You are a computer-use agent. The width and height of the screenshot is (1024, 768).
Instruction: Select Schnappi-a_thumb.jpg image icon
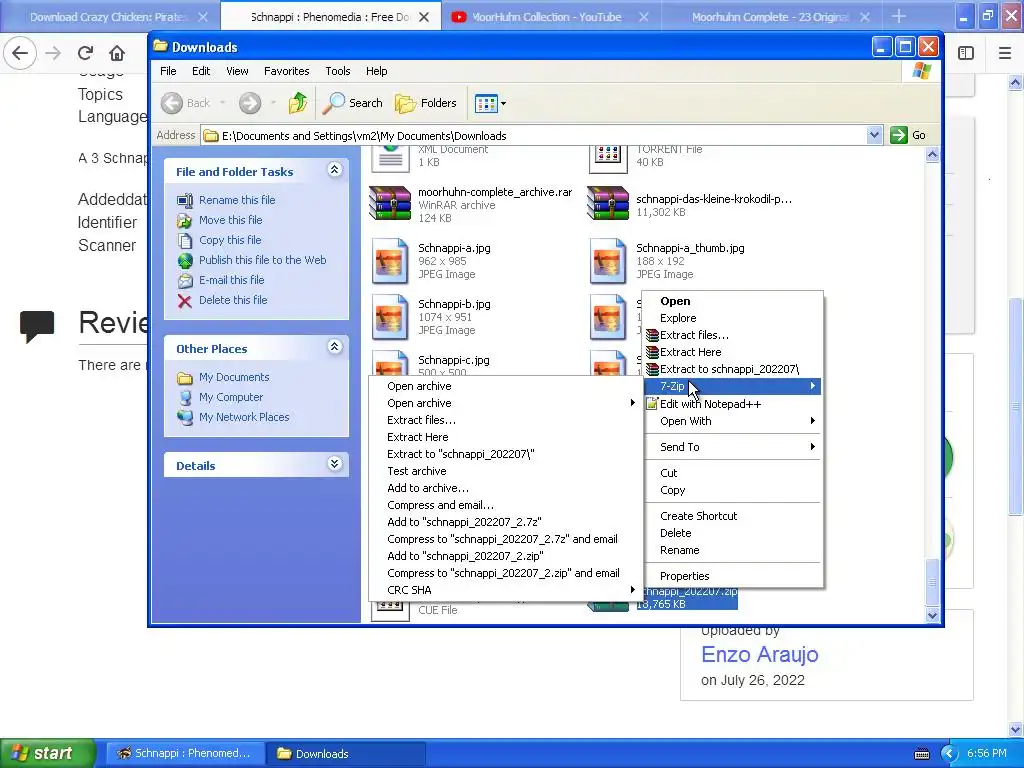pos(608,261)
